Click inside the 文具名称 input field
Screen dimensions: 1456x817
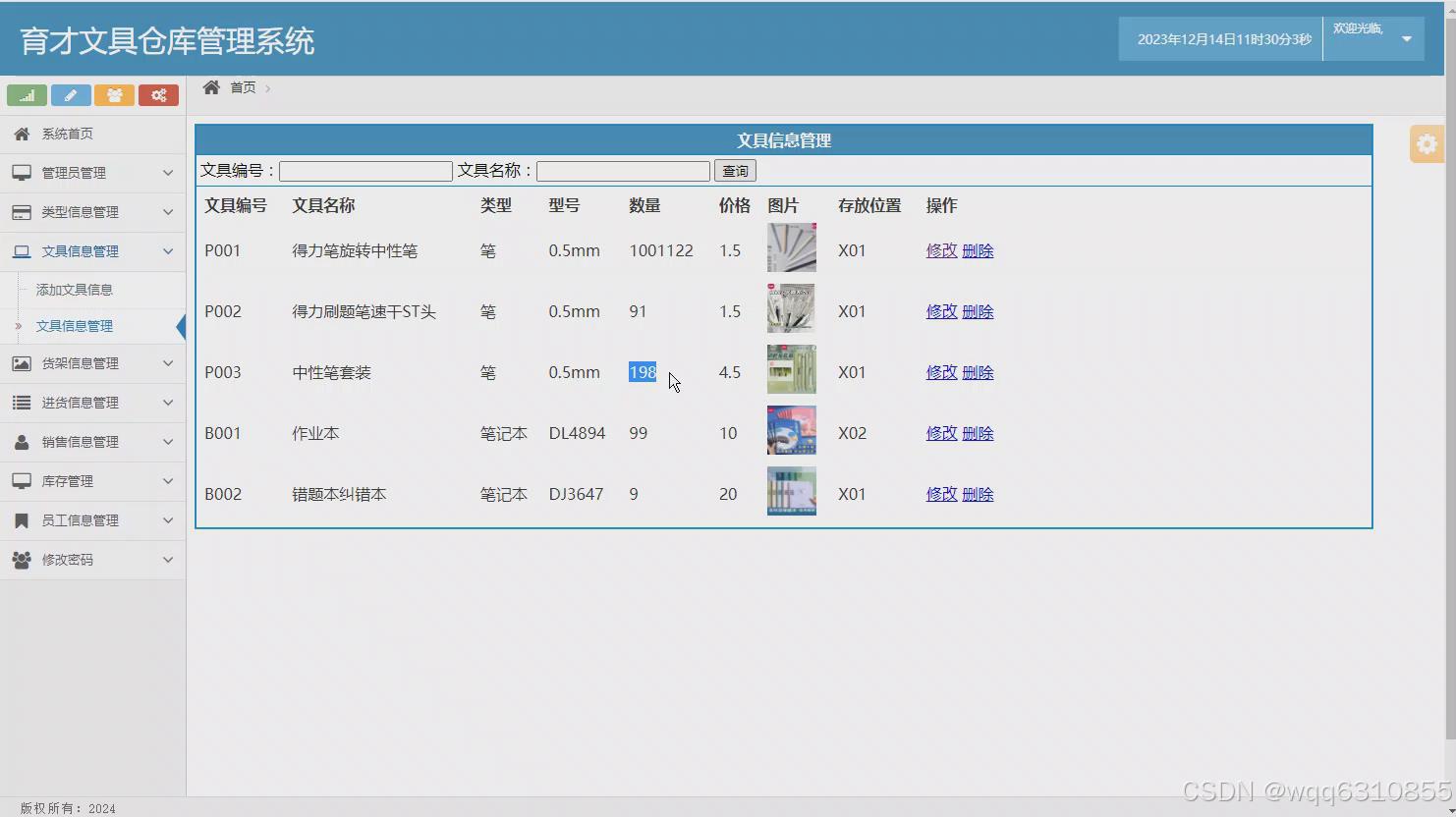tap(622, 170)
